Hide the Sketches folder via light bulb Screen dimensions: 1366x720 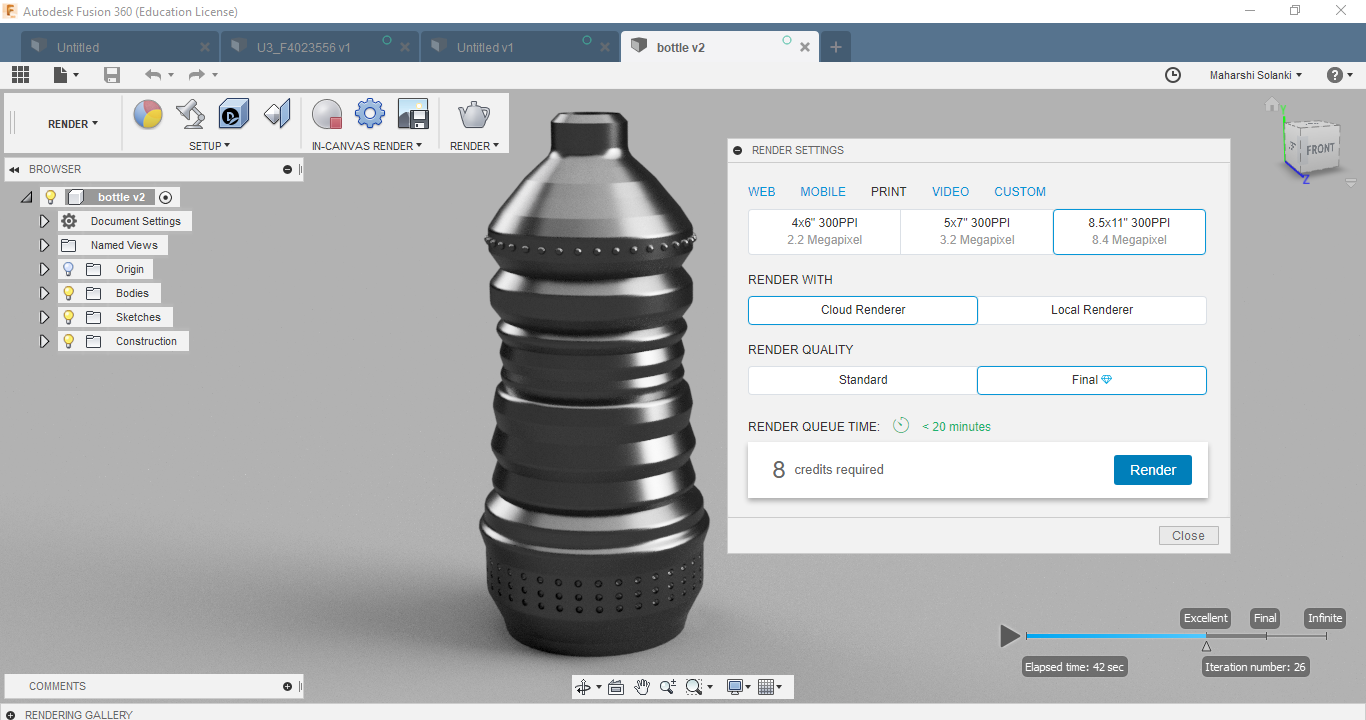[69, 317]
